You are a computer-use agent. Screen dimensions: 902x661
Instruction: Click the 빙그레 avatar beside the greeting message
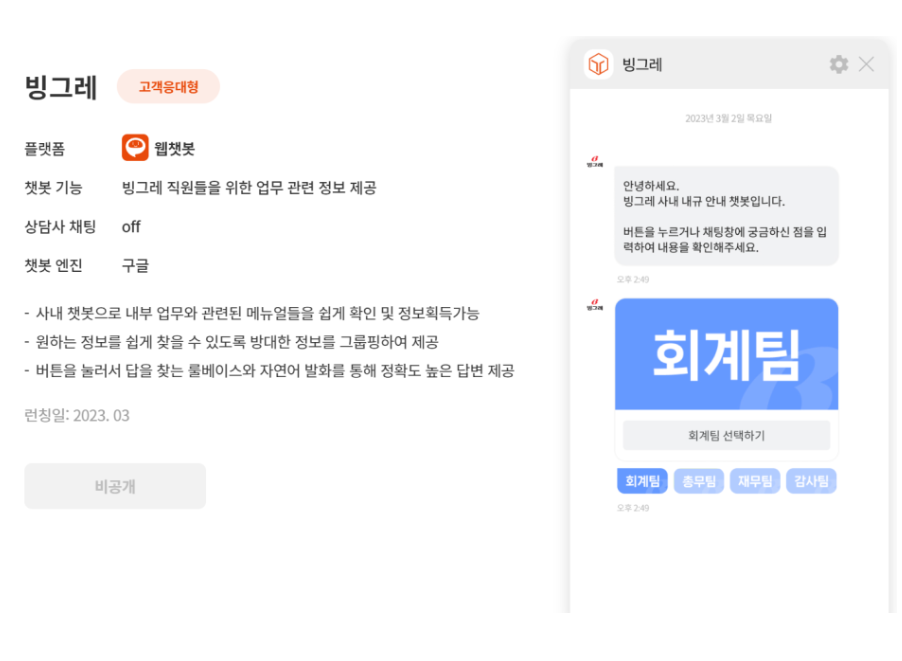(595, 162)
